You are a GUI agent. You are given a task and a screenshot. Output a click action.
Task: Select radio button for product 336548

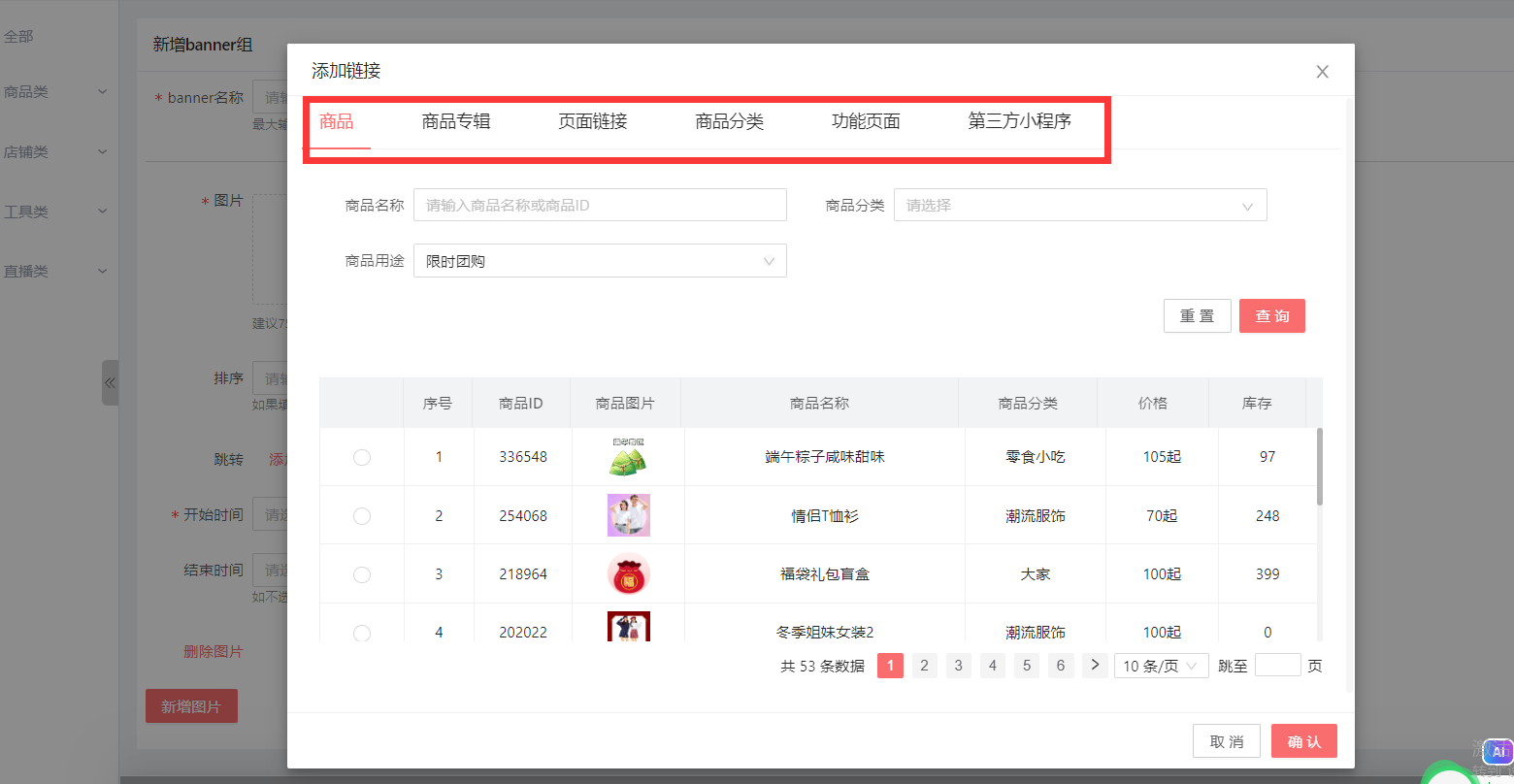point(362,457)
